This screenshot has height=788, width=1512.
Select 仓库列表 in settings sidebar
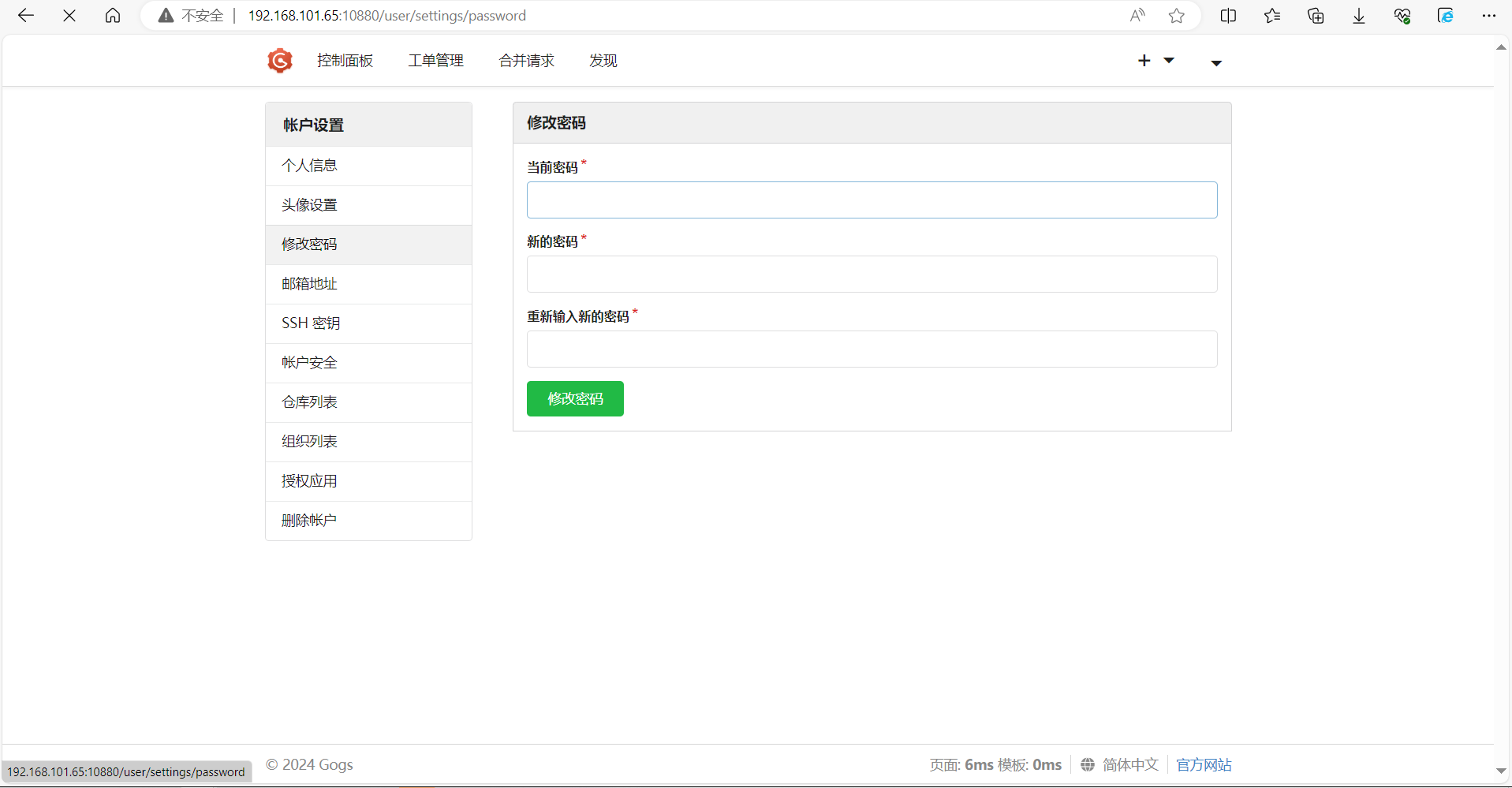(x=368, y=402)
